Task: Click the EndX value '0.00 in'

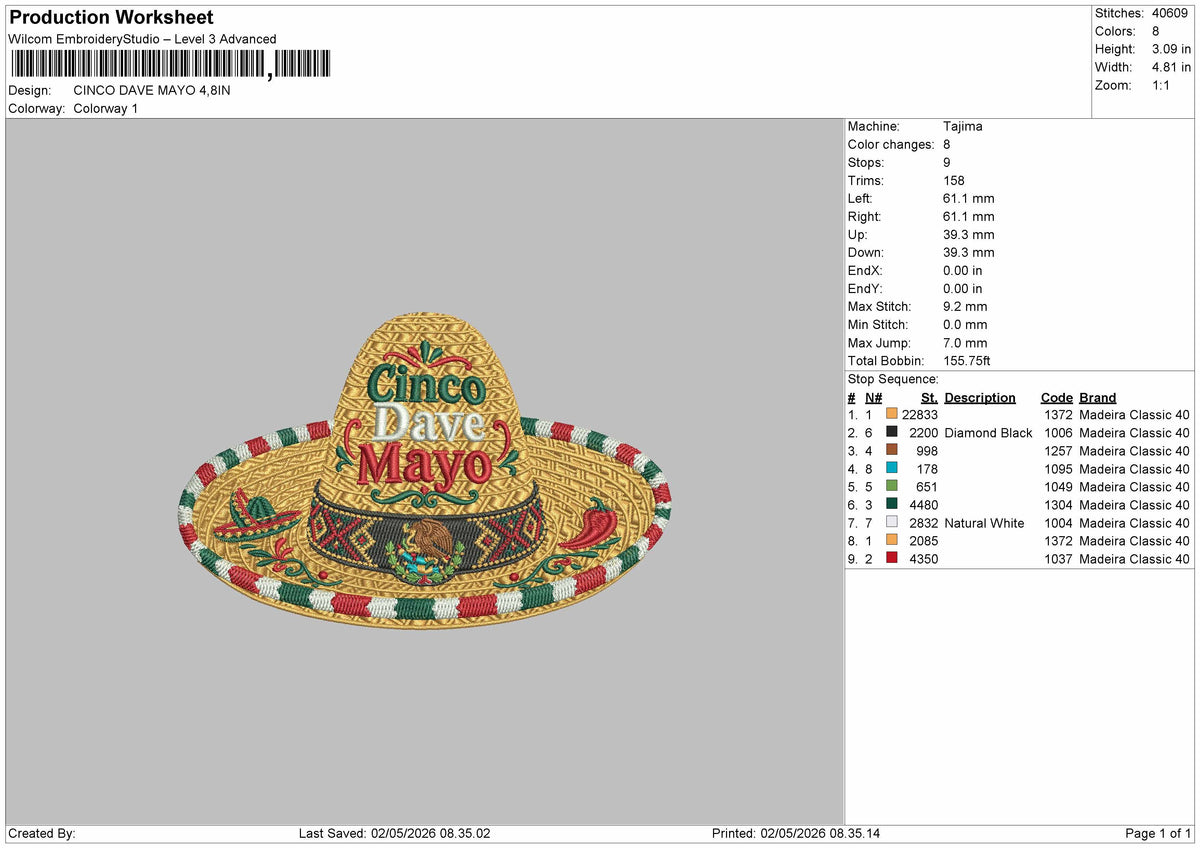Action: (963, 270)
